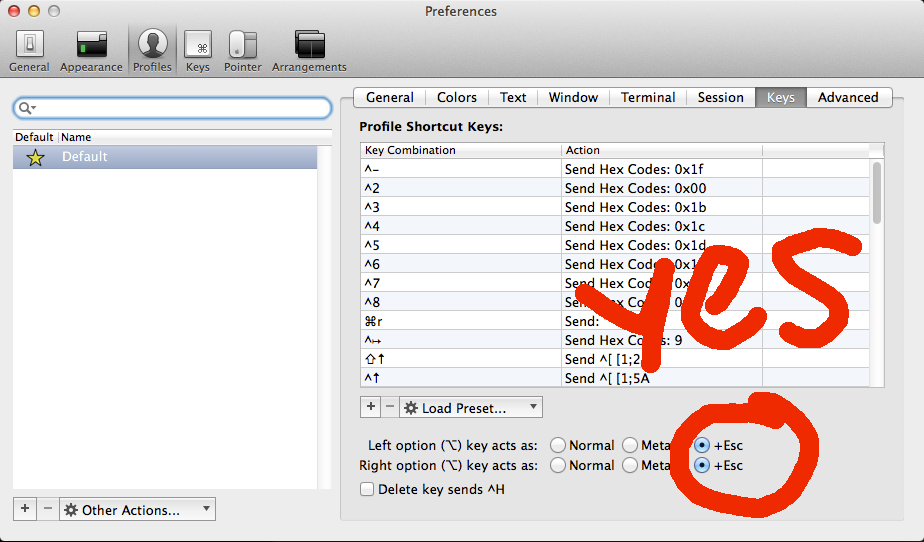
Task: Select the Keys profile tab
Action: [781, 97]
